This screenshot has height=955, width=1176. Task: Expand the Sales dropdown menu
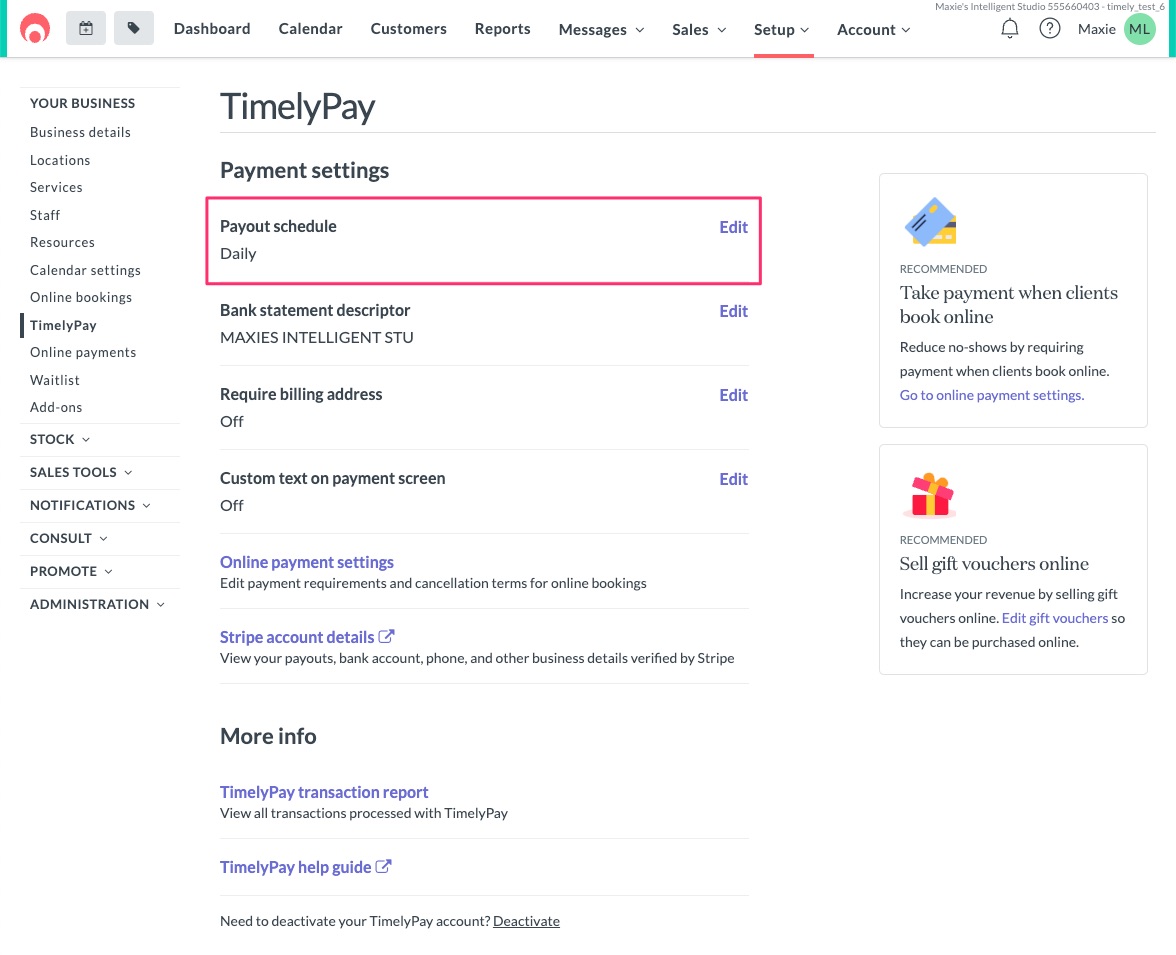click(699, 29)
